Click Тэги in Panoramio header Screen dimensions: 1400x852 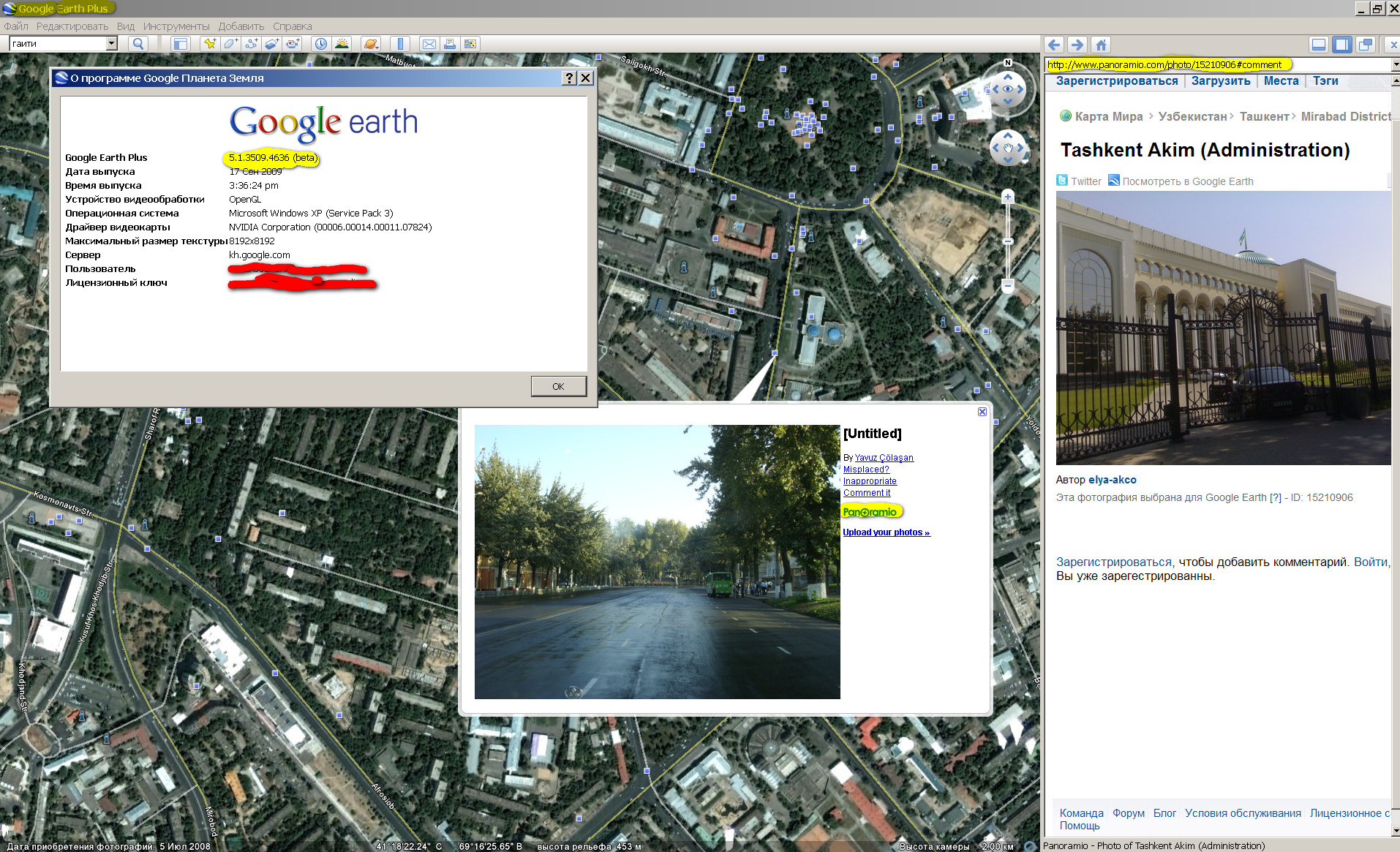[x=1325, y=81]
